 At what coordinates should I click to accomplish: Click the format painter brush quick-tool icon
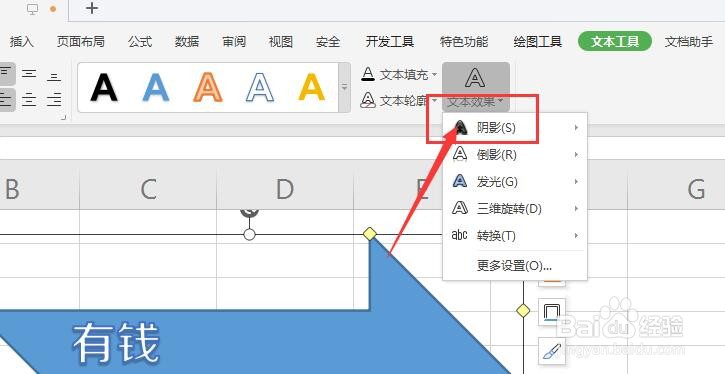pos(552,350)
